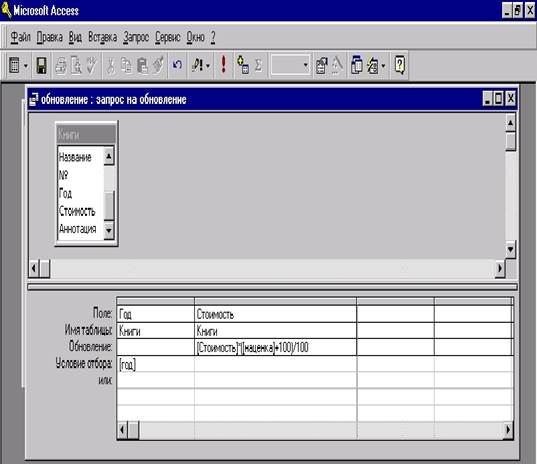
Task: Click the Условие отбора cell containing [год]
Action: (155, 364)
